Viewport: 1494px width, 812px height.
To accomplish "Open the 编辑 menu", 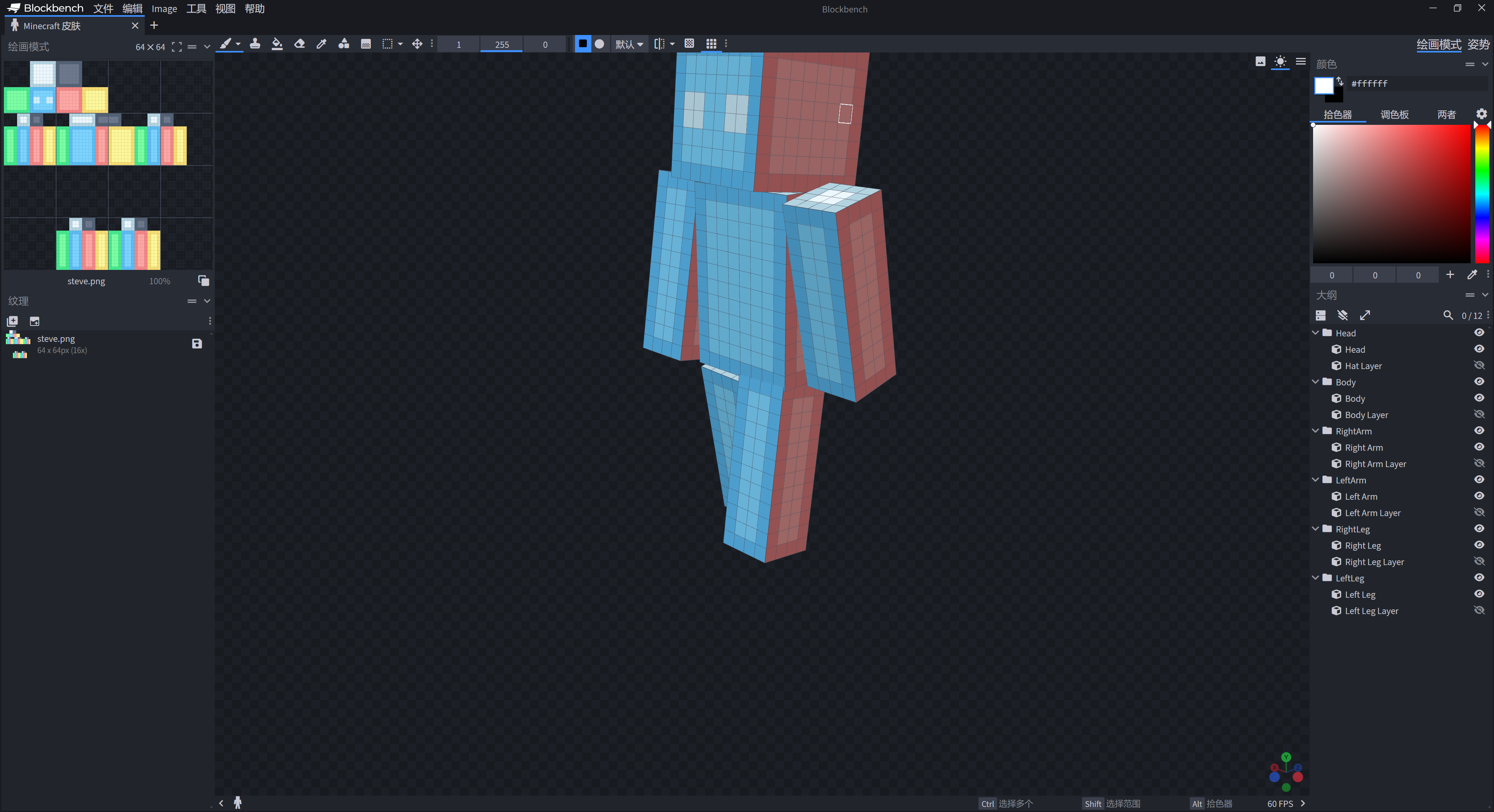I will [132, 9].
